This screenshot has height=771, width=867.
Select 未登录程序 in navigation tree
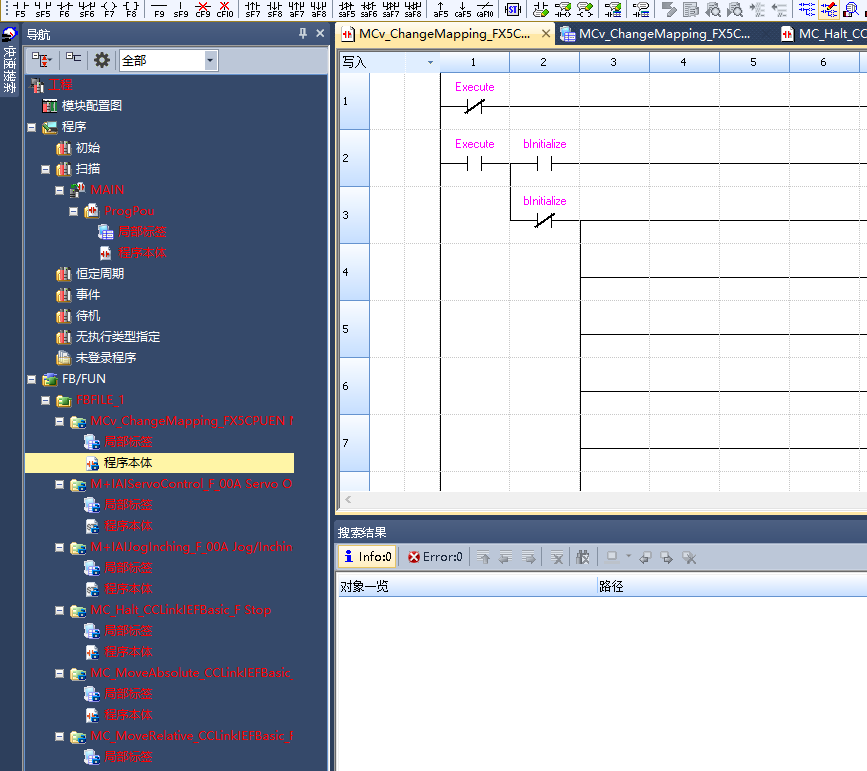[x=105, y=358]
